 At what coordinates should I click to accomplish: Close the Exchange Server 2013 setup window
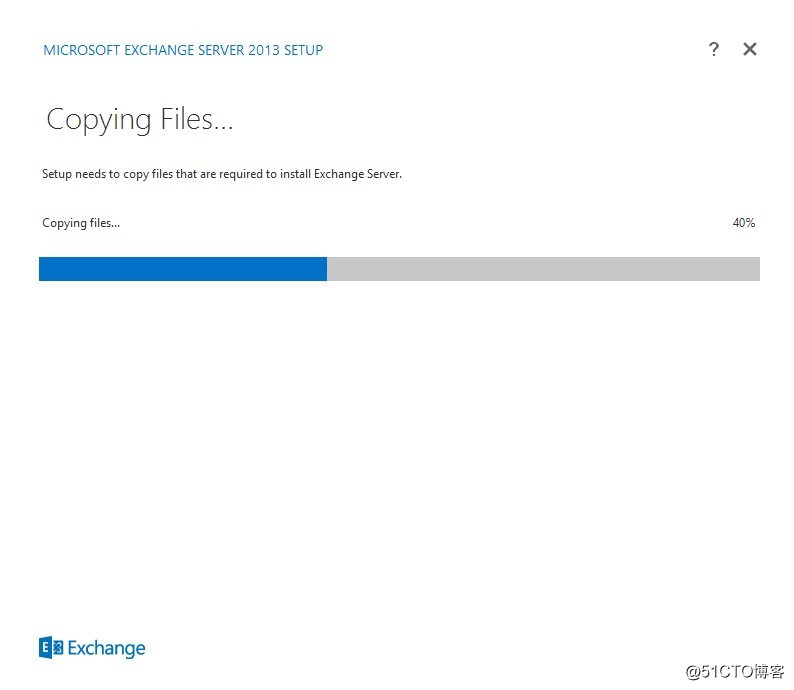pos(750,49)
